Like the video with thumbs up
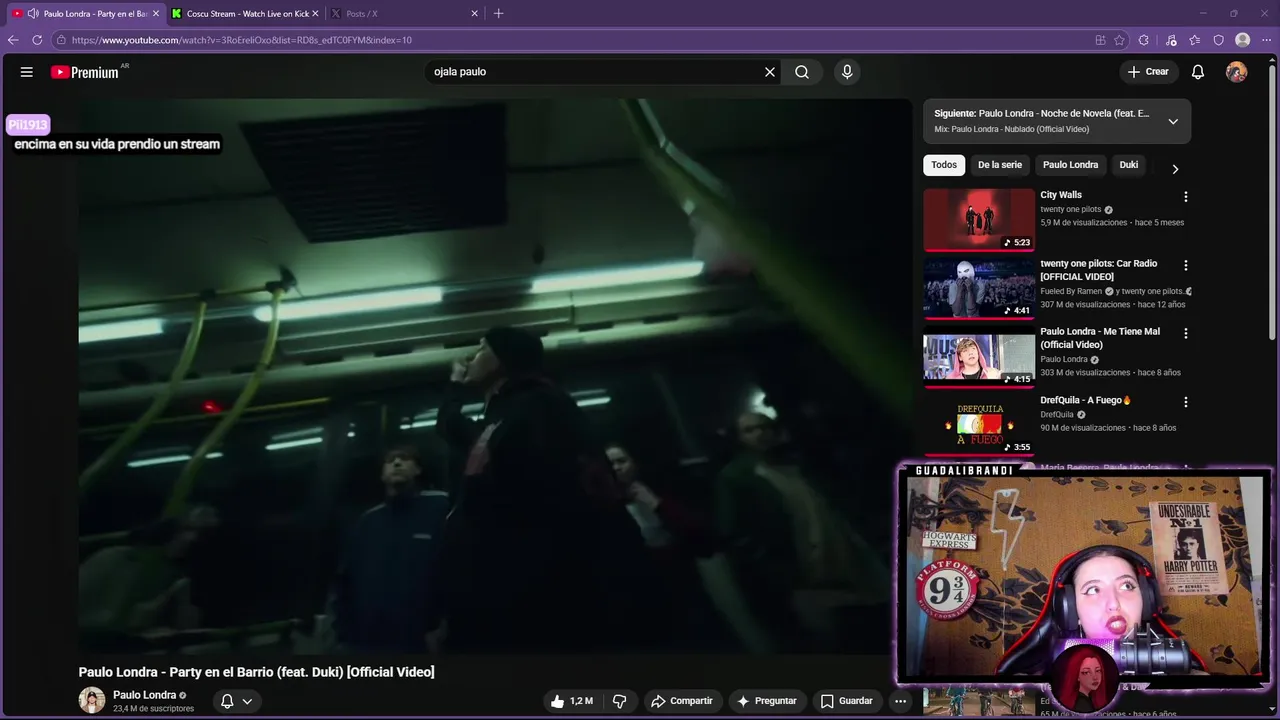 tap(571, 701)
